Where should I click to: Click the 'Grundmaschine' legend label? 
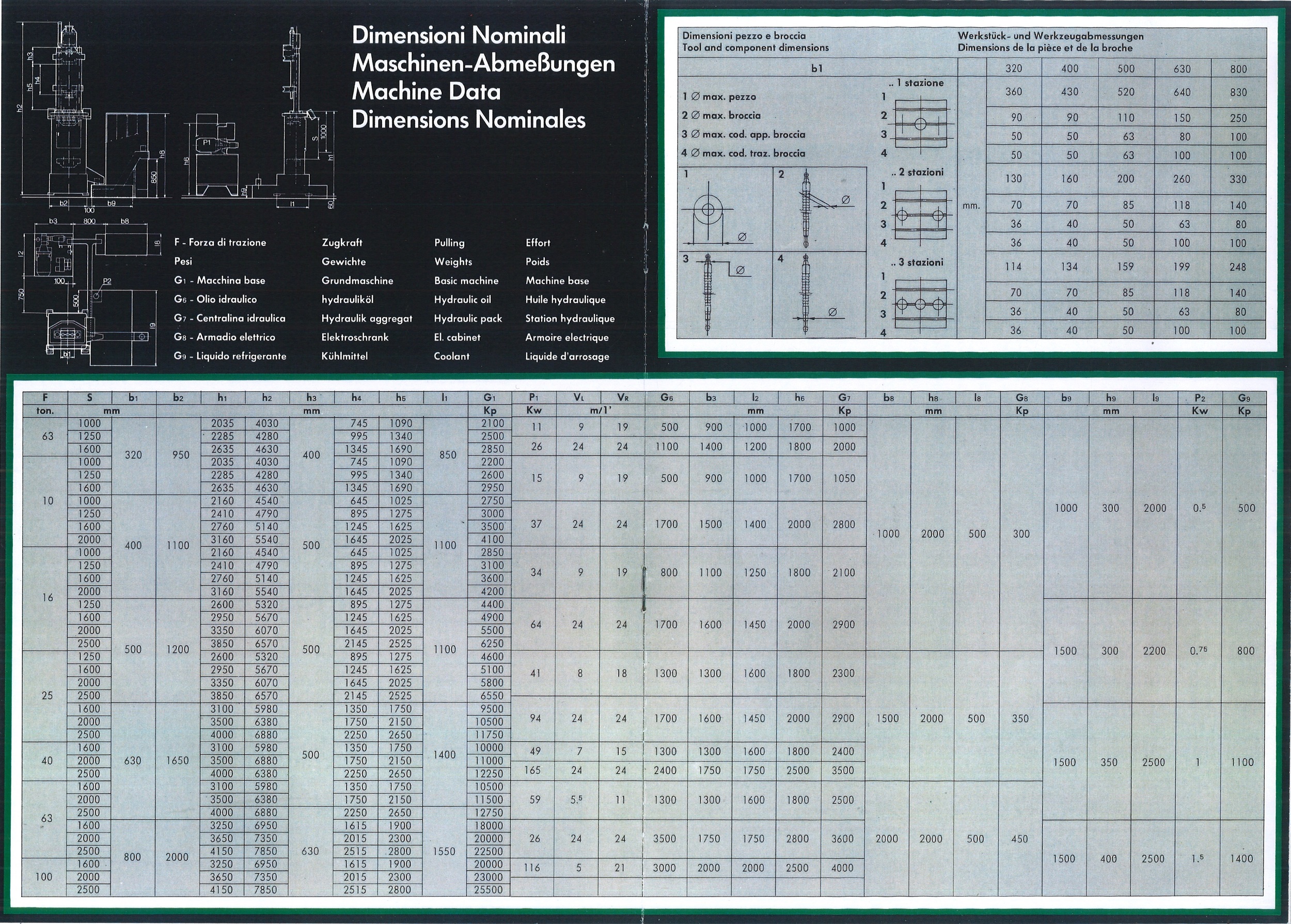pos(357,280)
